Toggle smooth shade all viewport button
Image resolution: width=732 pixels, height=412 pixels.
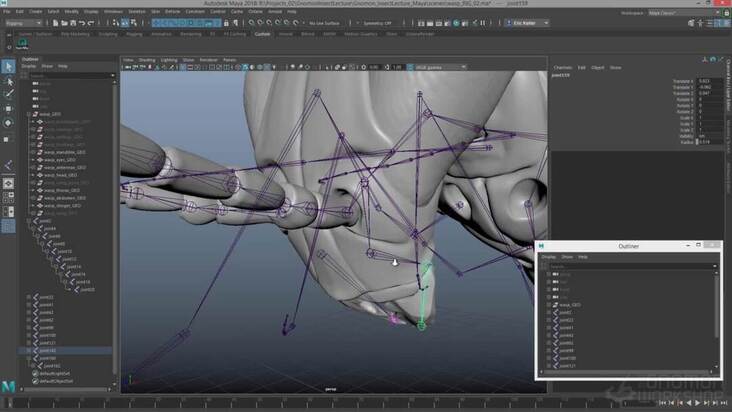tap(245, 67)
